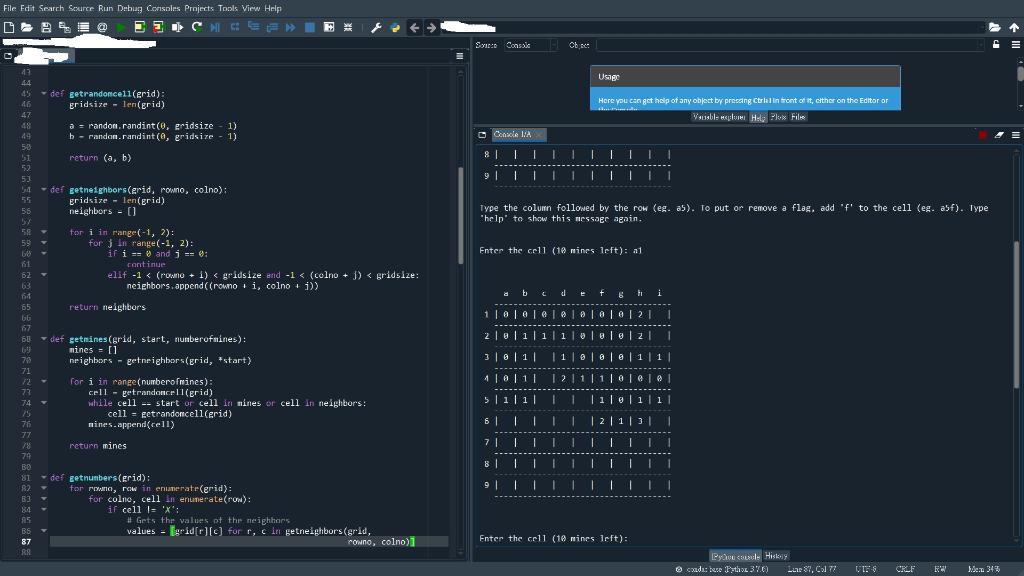Remove all variables using the eraser icon

(x=998, y=134)
